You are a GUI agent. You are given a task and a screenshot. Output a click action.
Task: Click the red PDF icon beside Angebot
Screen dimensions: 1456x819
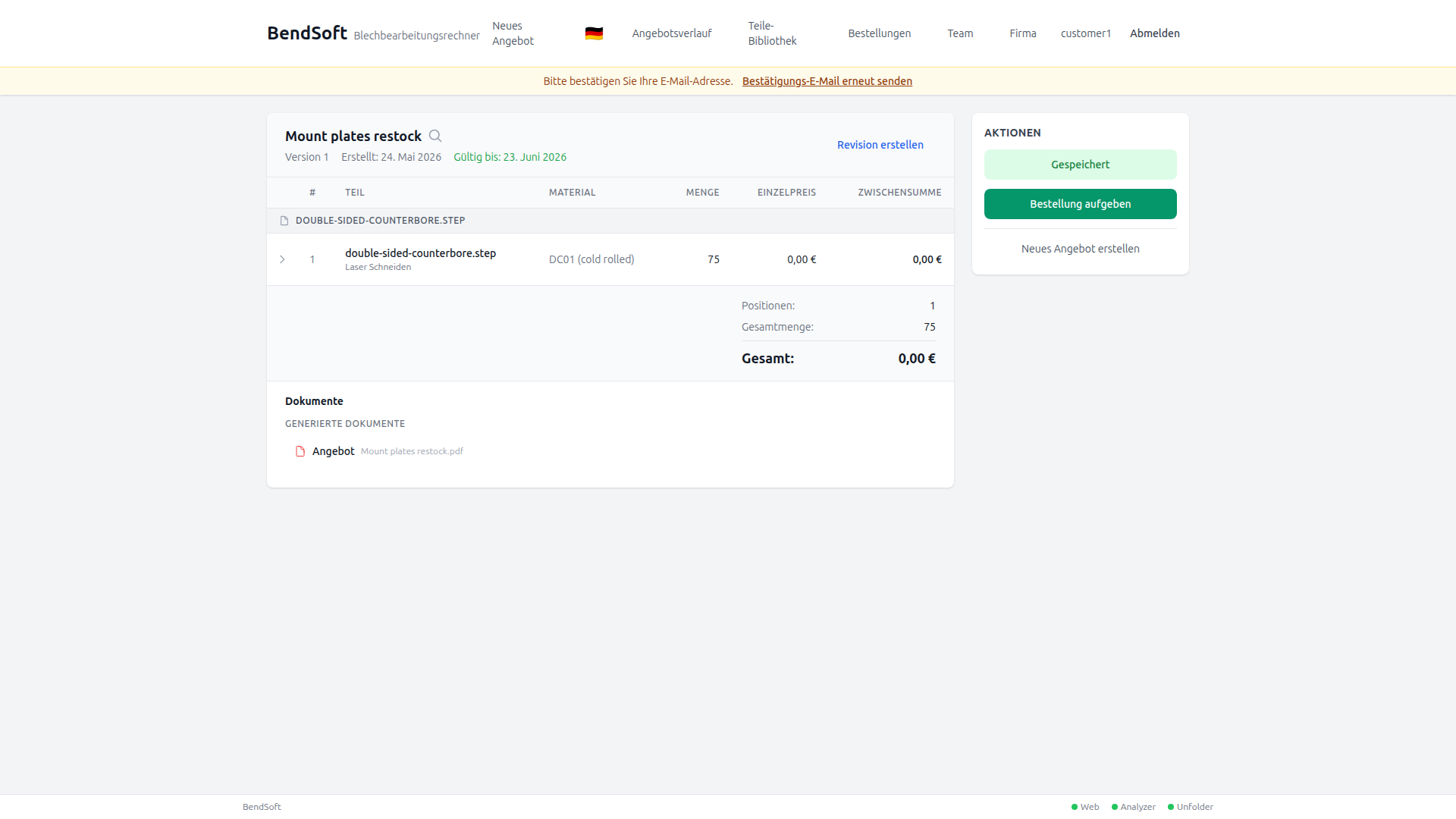click(x=300, y=451)
